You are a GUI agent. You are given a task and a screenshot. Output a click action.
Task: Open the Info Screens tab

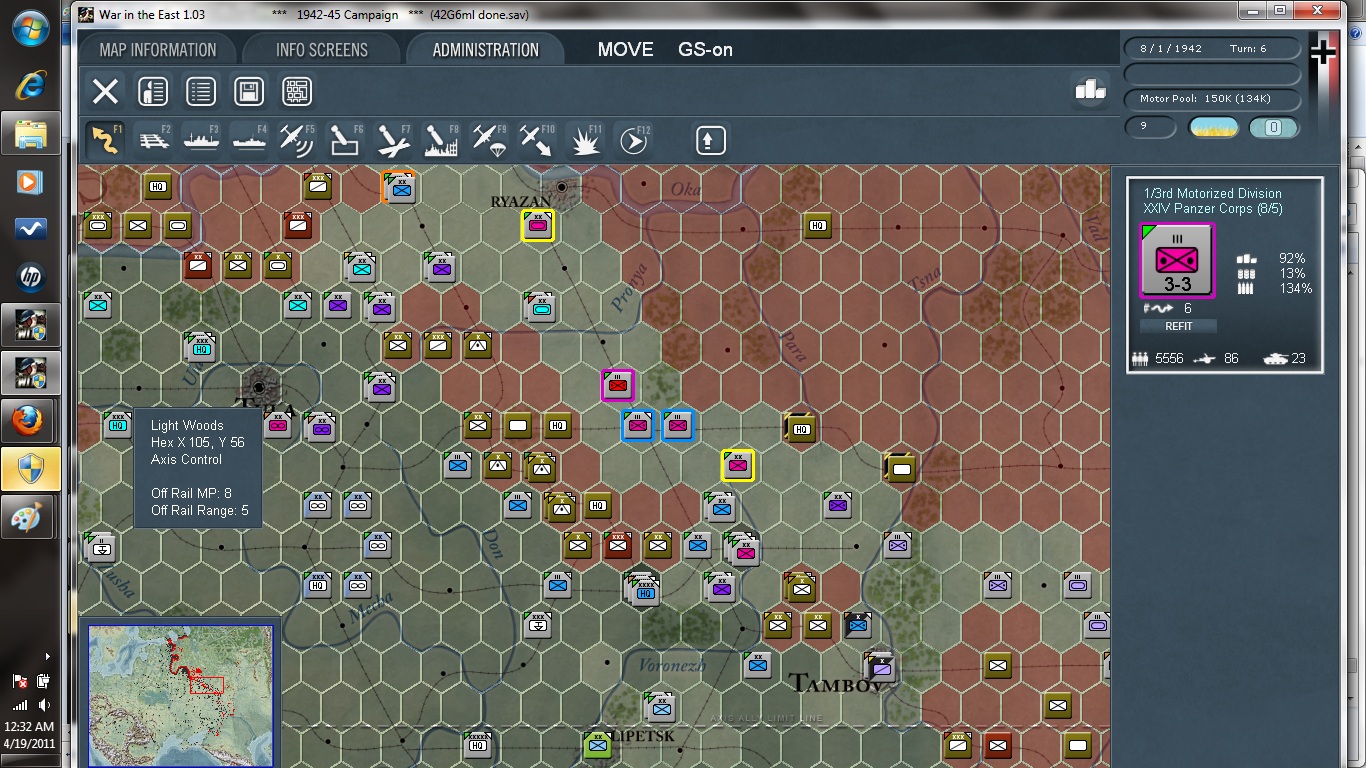tap(321, 50)
